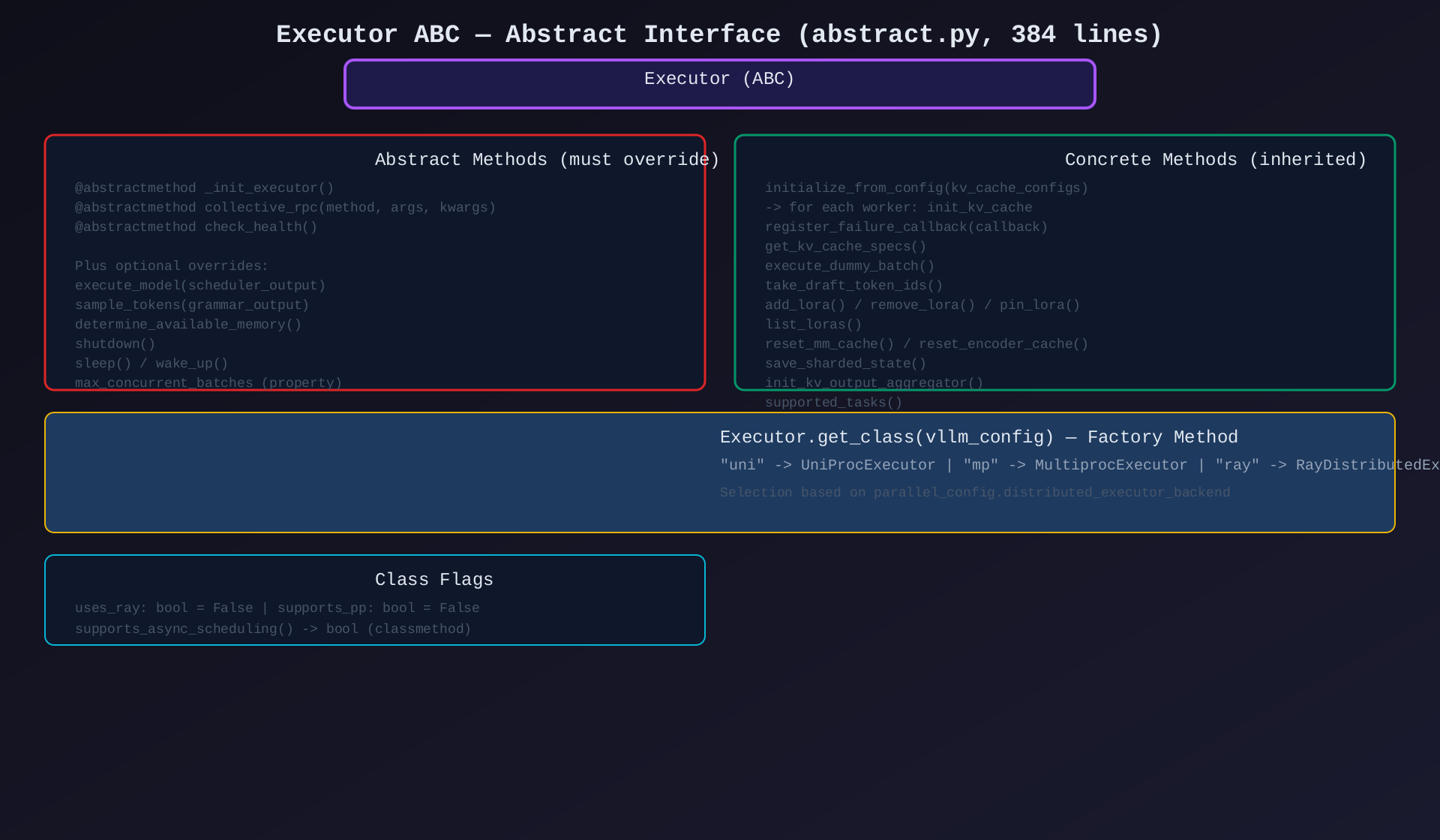This screenshot has height=840, width=1440.
Task: Click get_kv_cache_specs() line
Action: click(845, 247)
